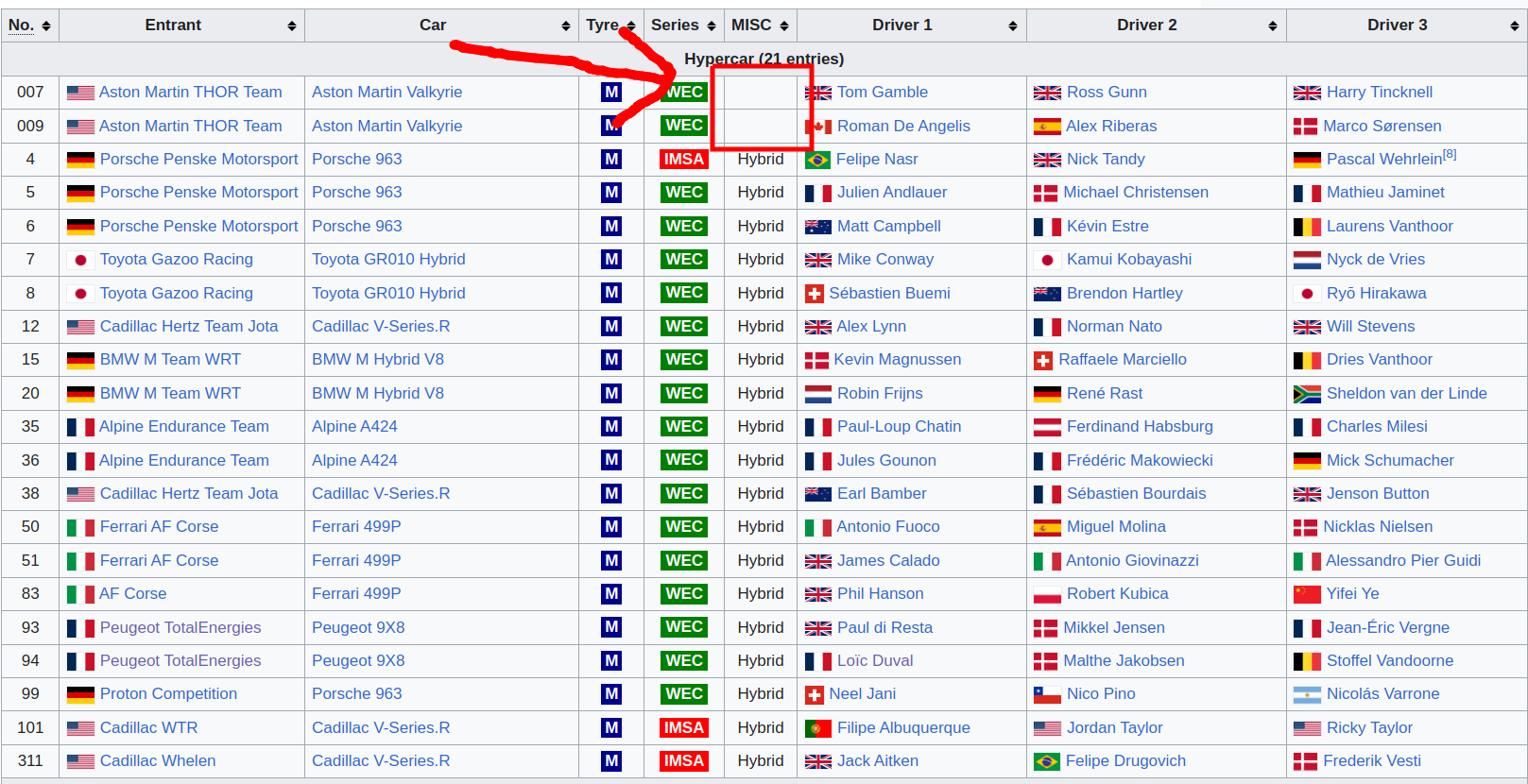The width and height of the screenshot is (1528, 784).
Task: Click New Zealand flag beside Brendon Hartley
Action: [x=1047, y=294]
